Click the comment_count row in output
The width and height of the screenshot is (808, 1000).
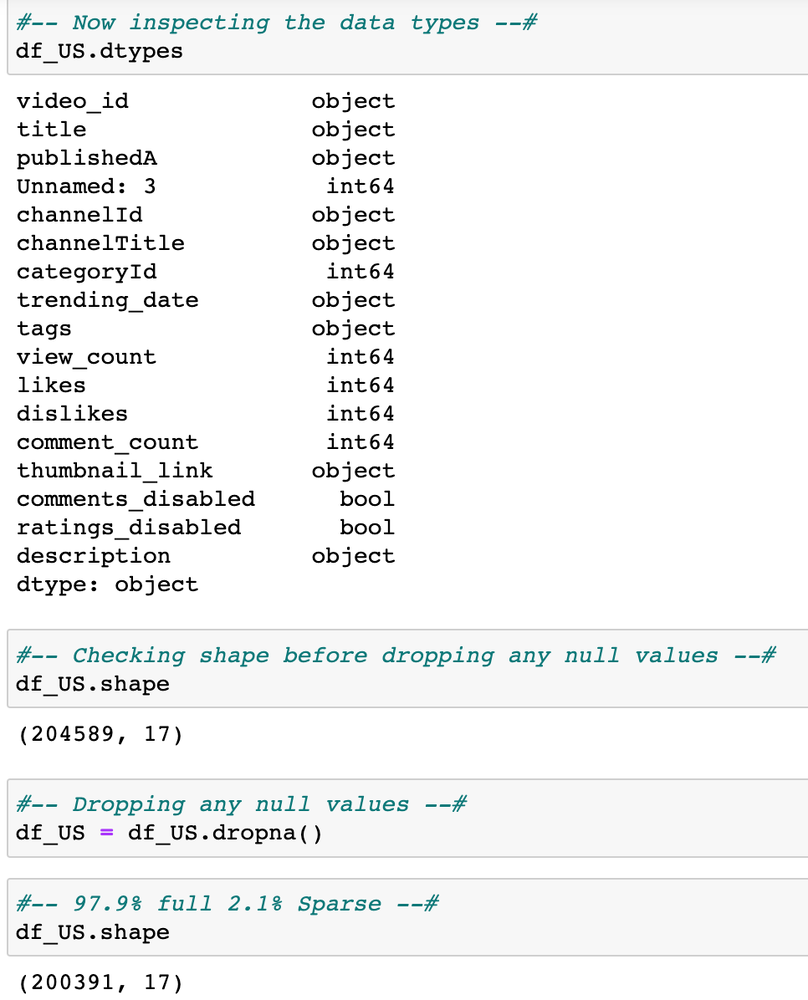pyautogui.click(x=107, y=442)
